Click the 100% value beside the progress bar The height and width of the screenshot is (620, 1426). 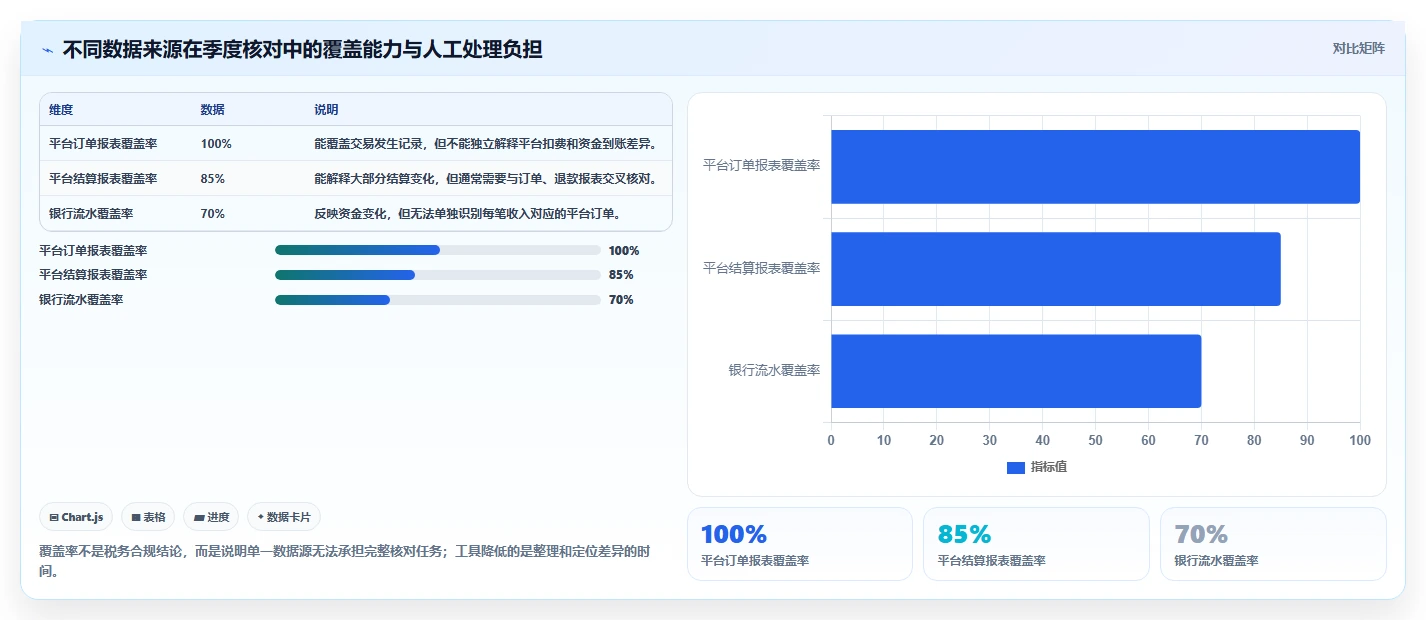tap(624, 251)
